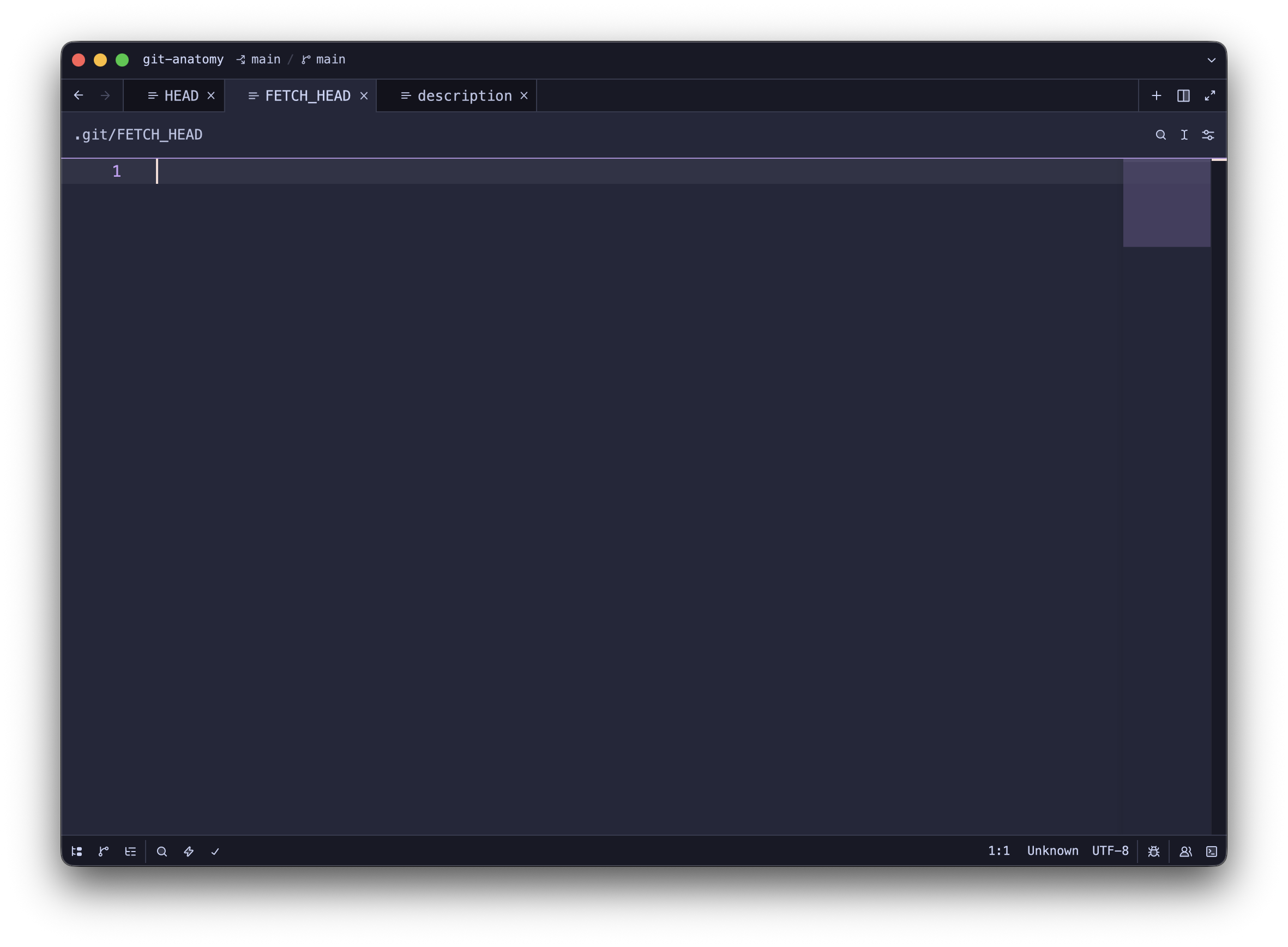1288x947 pixels.
Task: Open project search in status bar
Action: (x=162, y=852)
